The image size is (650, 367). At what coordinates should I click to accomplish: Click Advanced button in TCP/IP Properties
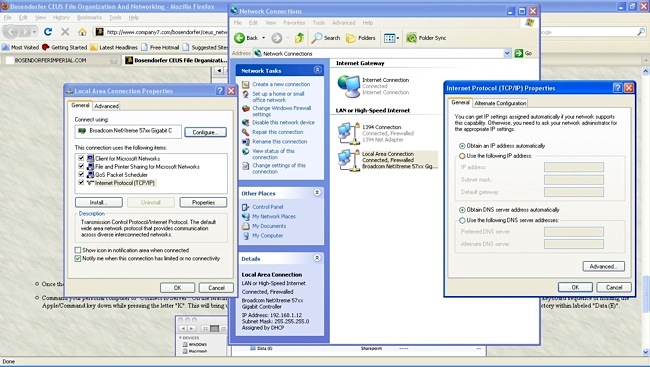point(604,266)
